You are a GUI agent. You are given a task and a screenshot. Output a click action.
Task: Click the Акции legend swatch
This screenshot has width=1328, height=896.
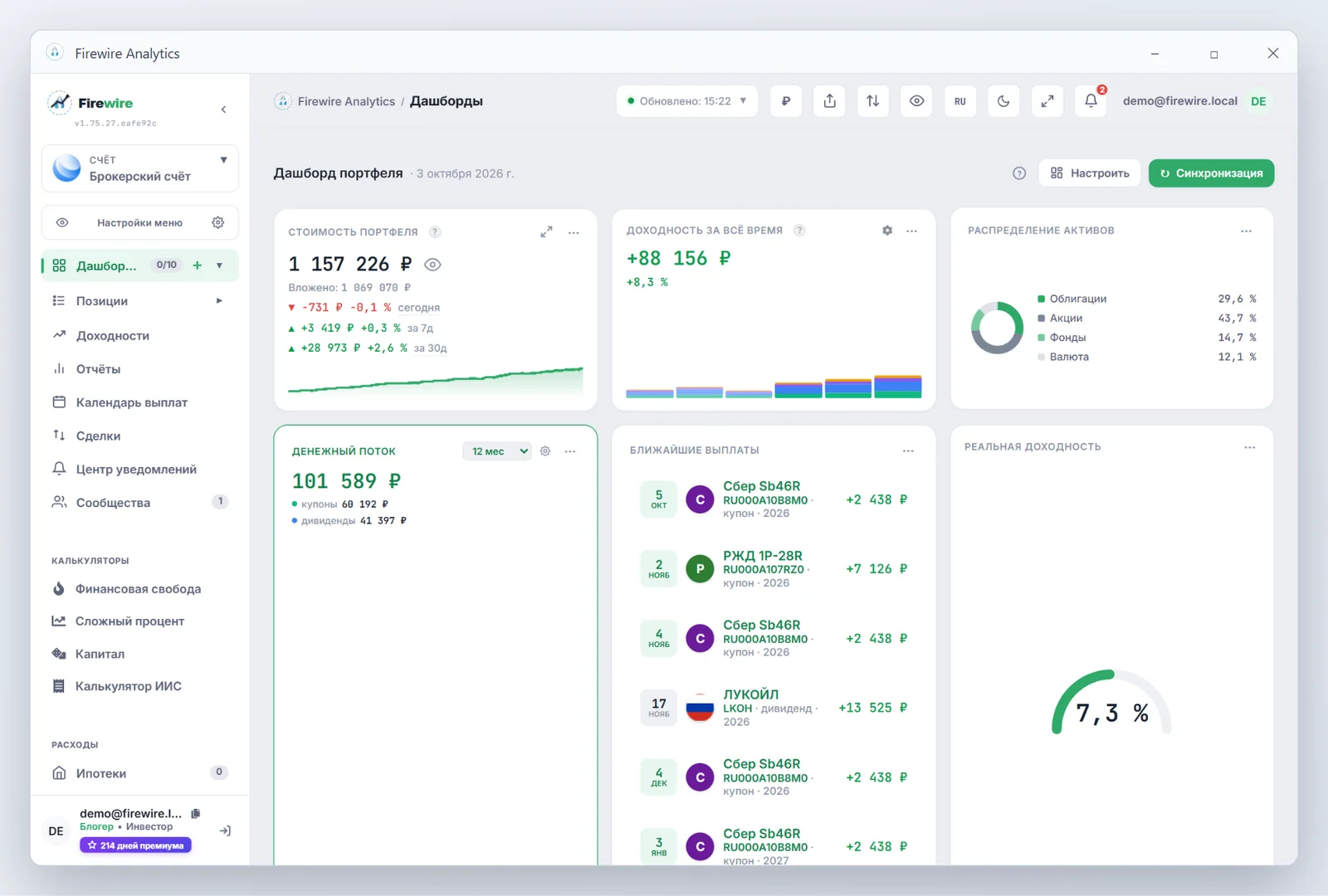coord(1041,318)
